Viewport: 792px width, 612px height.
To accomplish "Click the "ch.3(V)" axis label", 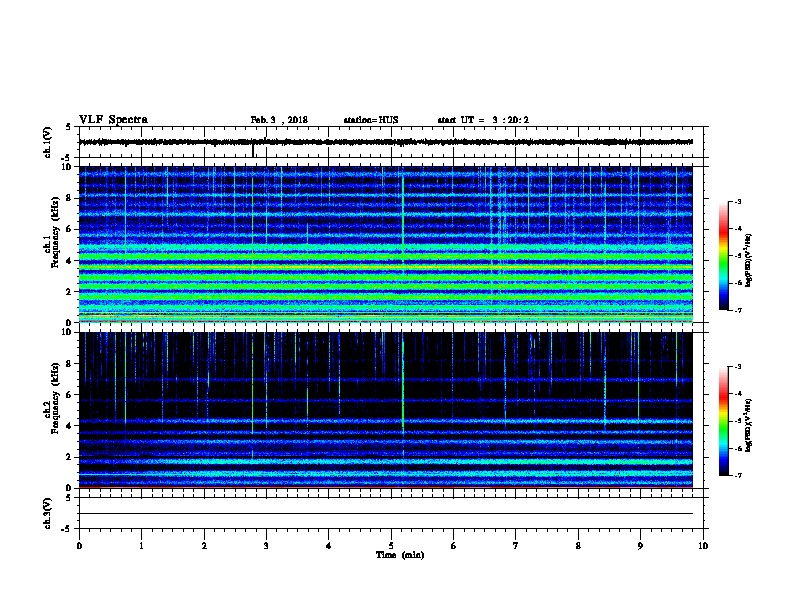I will click(47, 513).
